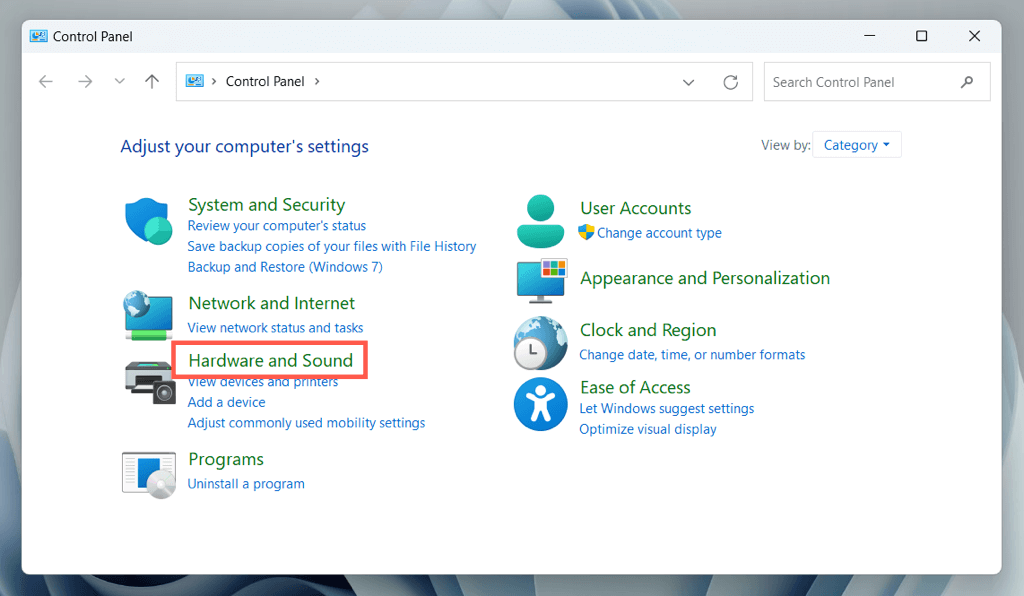Focus the Search Control Panel field
The height and width of the screenshot is (596, 1024).
point(877,82)
